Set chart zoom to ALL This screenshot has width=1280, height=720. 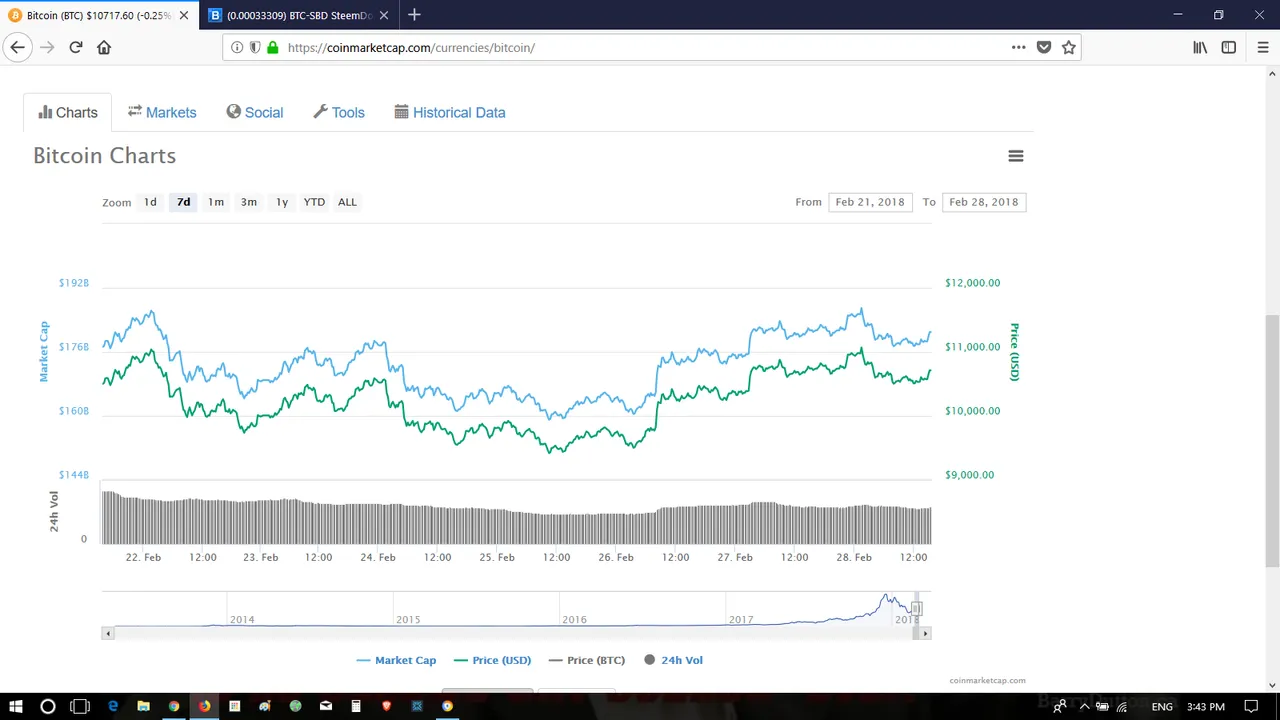point(347,202)
